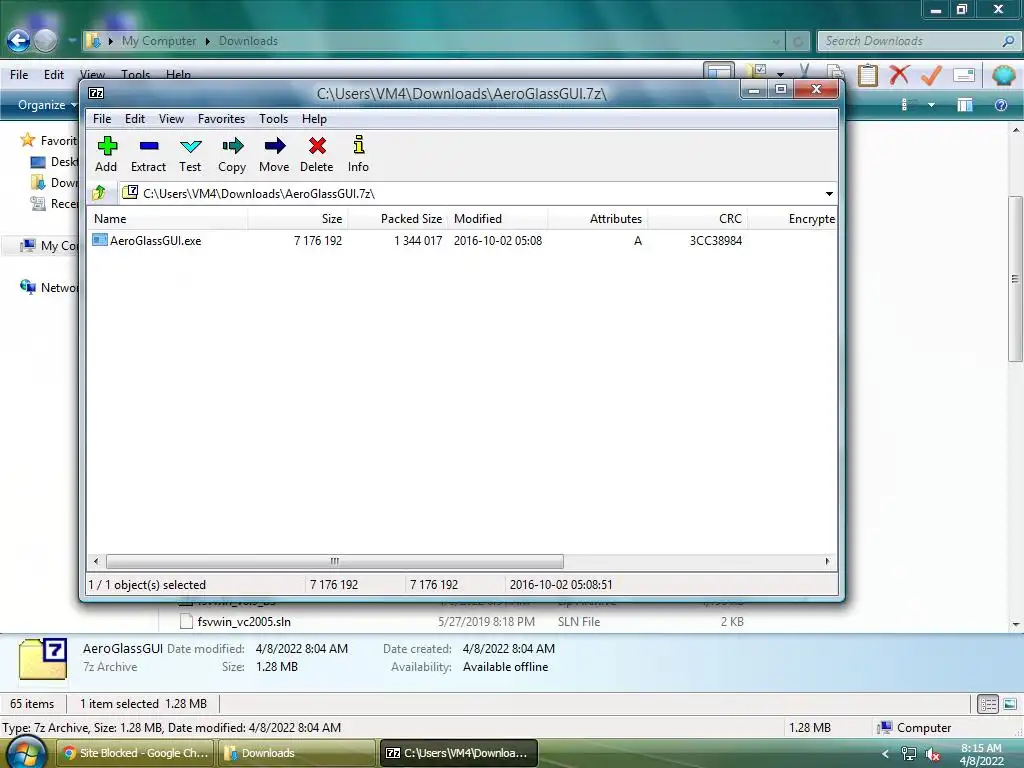This screenshot has height=768, width=1024.
Task: Open the Explorer Edit menu
Action: (x=54, y=74)
